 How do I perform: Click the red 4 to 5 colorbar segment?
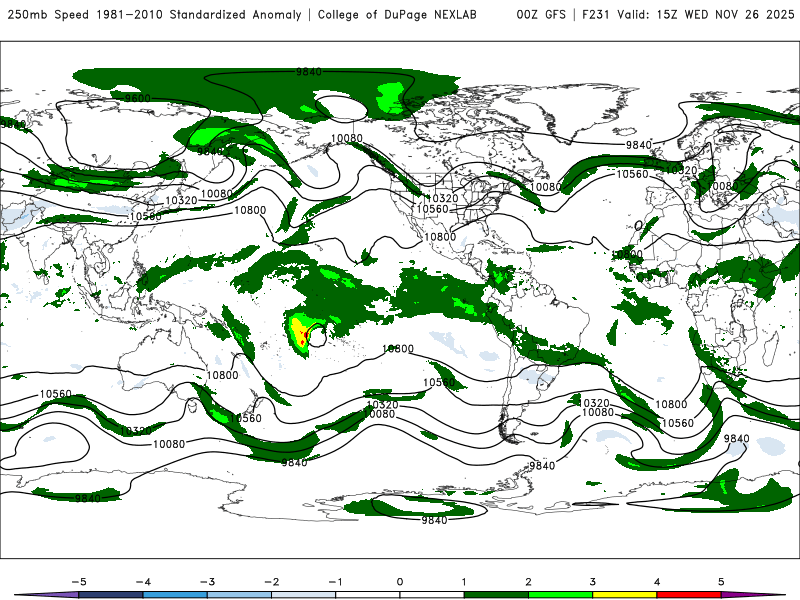pyautogui.click(x=689, y=595)
